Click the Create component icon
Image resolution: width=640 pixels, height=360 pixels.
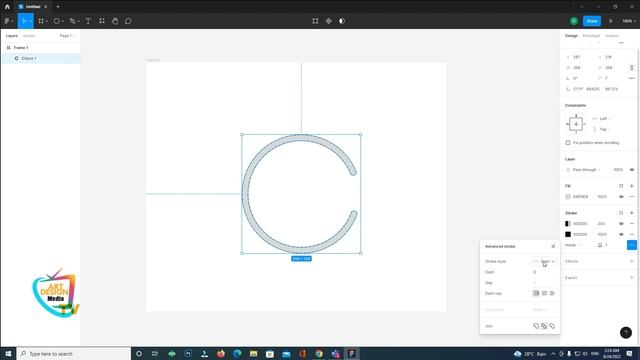(329, 21)
